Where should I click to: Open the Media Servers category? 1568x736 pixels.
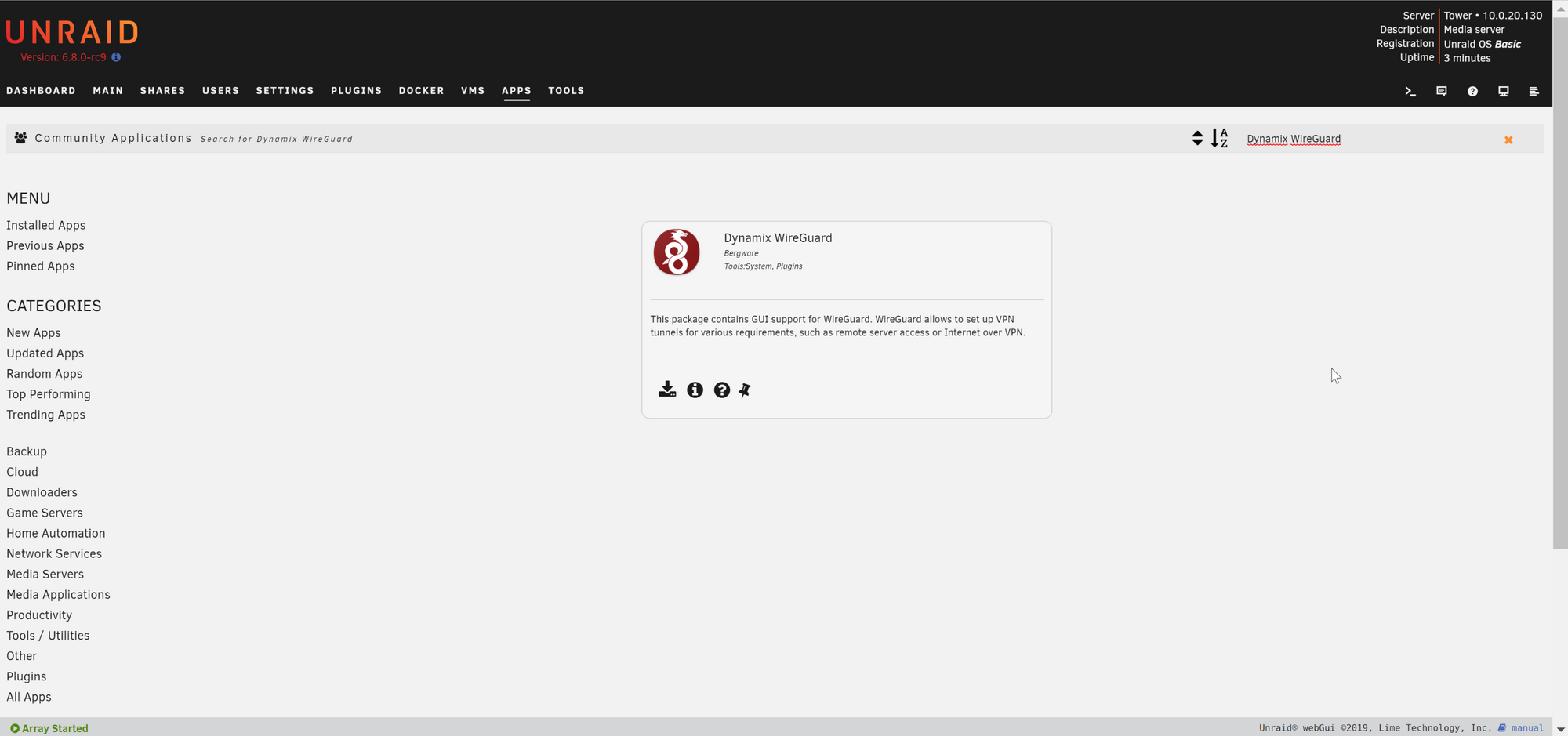tap(45, 573)
